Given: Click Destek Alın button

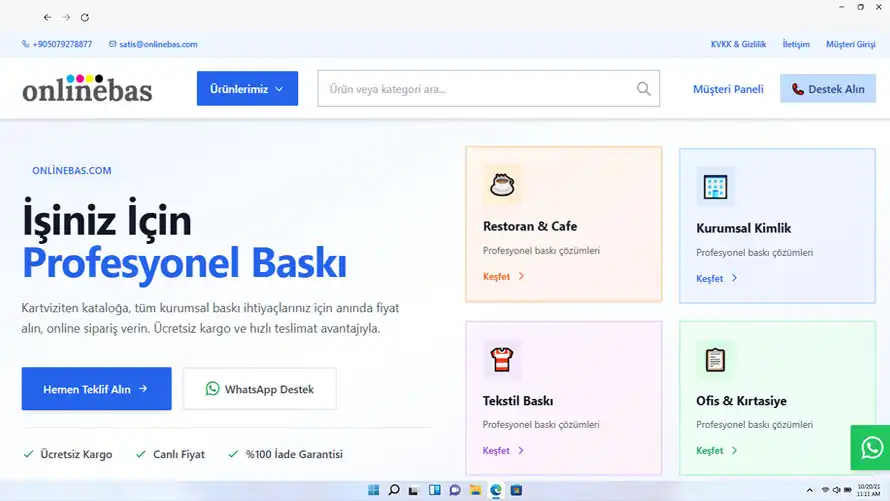Looking at the screenshot, I should 828,89.
